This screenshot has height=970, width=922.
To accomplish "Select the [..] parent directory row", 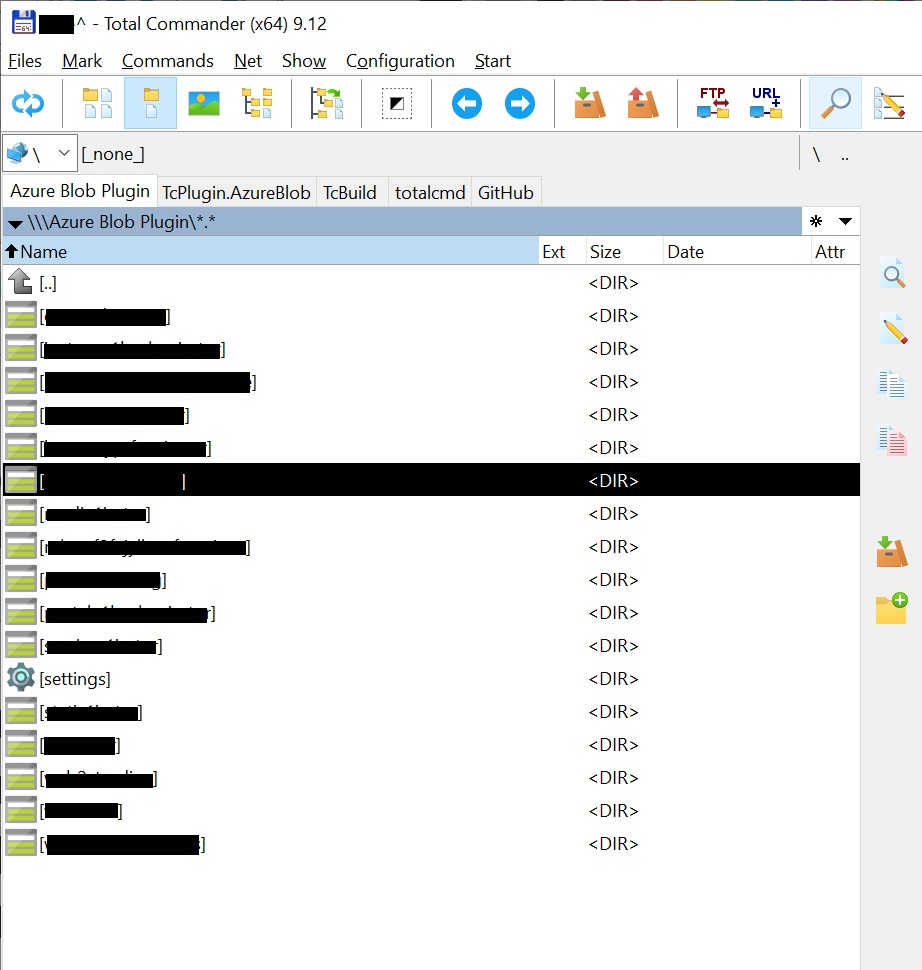I will (431, 283).
